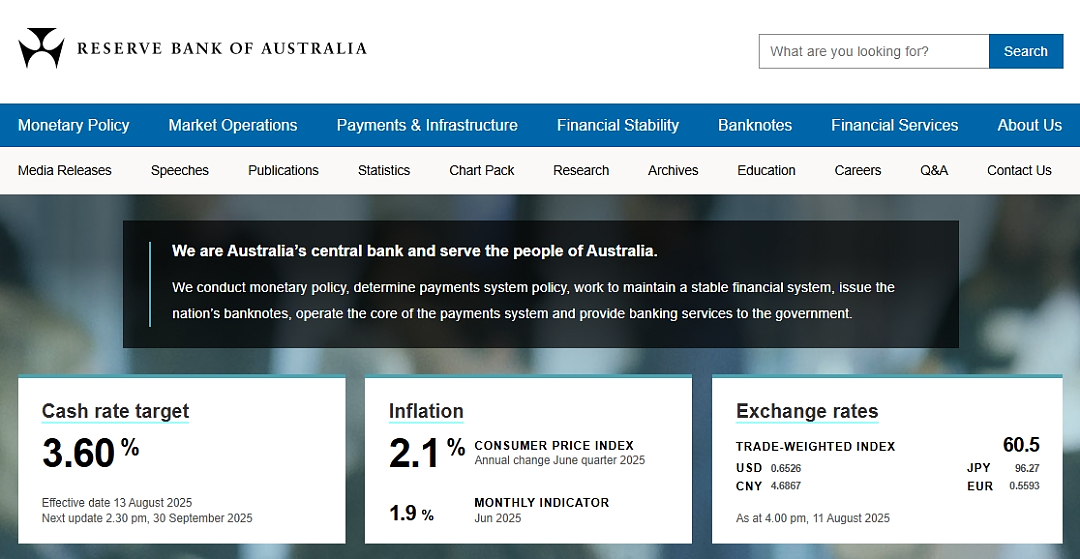The width and height of the screenshot is (1080, 559).
Task: Open the About Us menu
Action: [1030, 125]
